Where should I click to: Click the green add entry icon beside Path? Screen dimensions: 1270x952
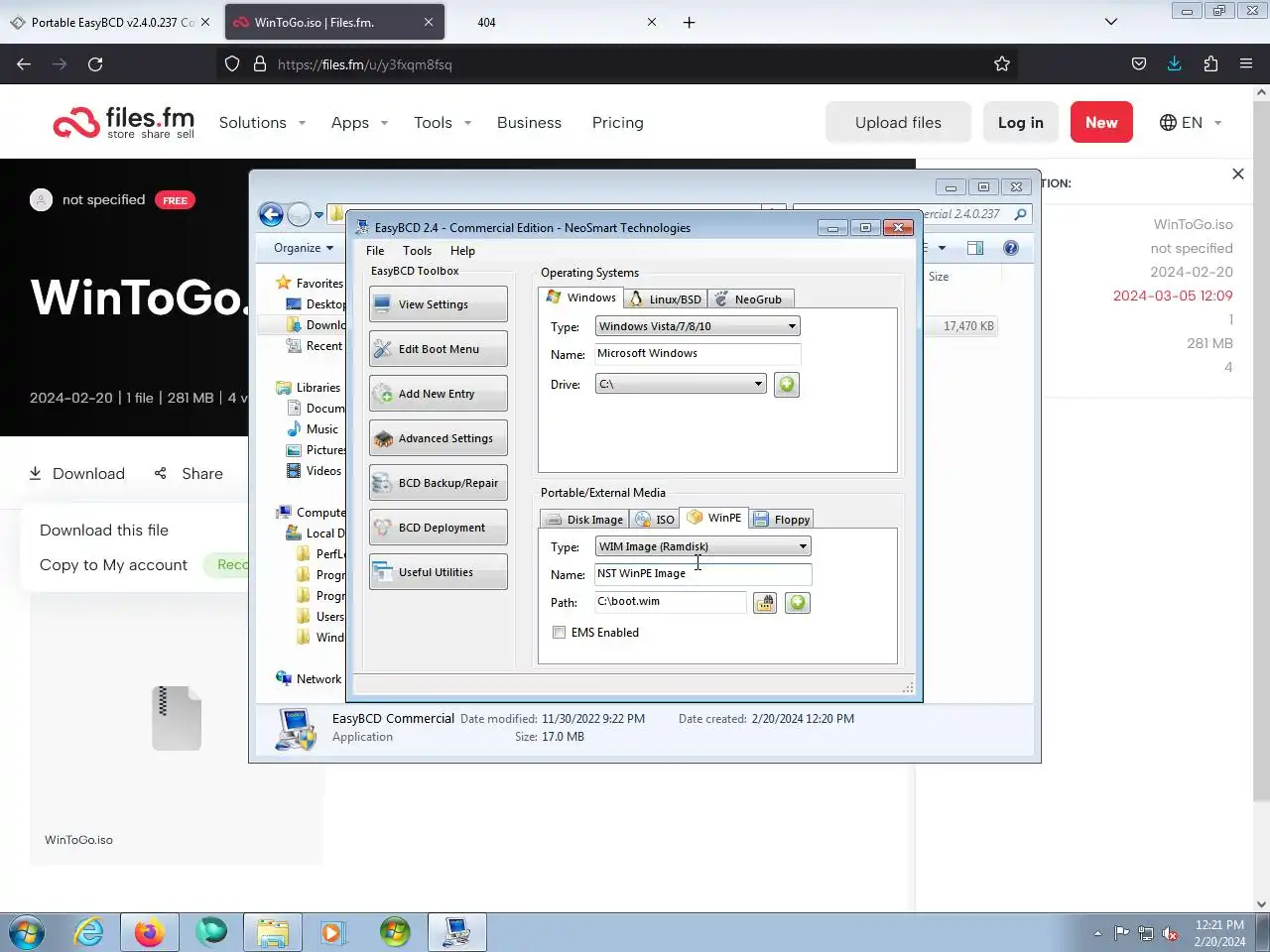(798, 603)
